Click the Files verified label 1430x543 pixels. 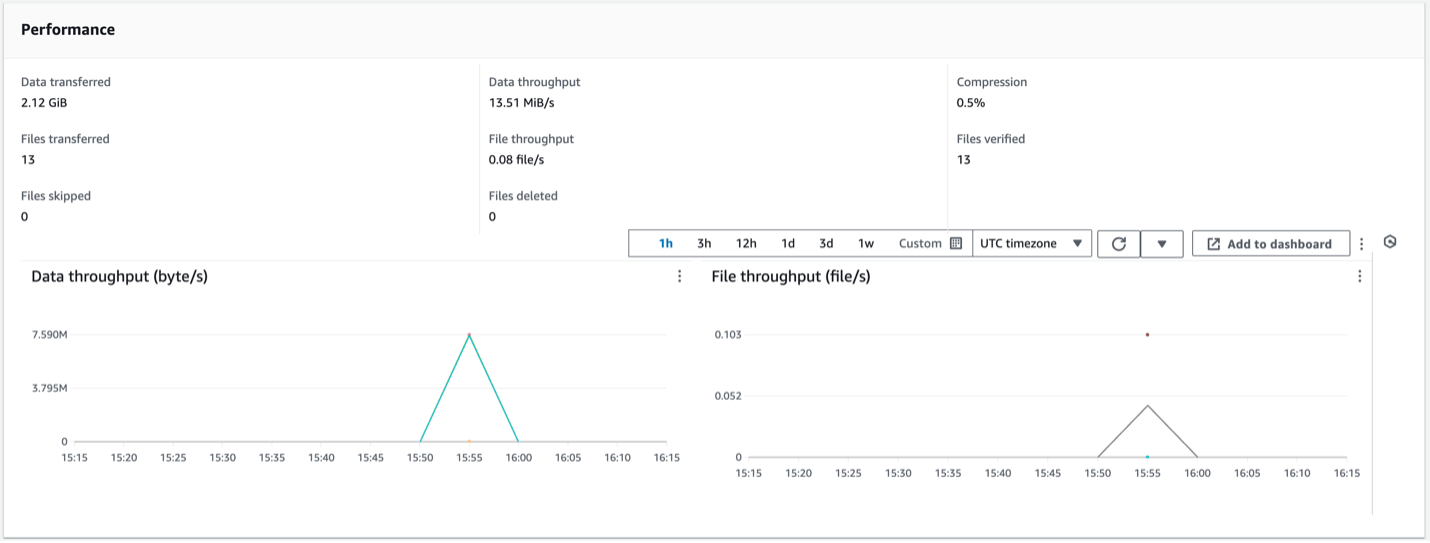991,139
